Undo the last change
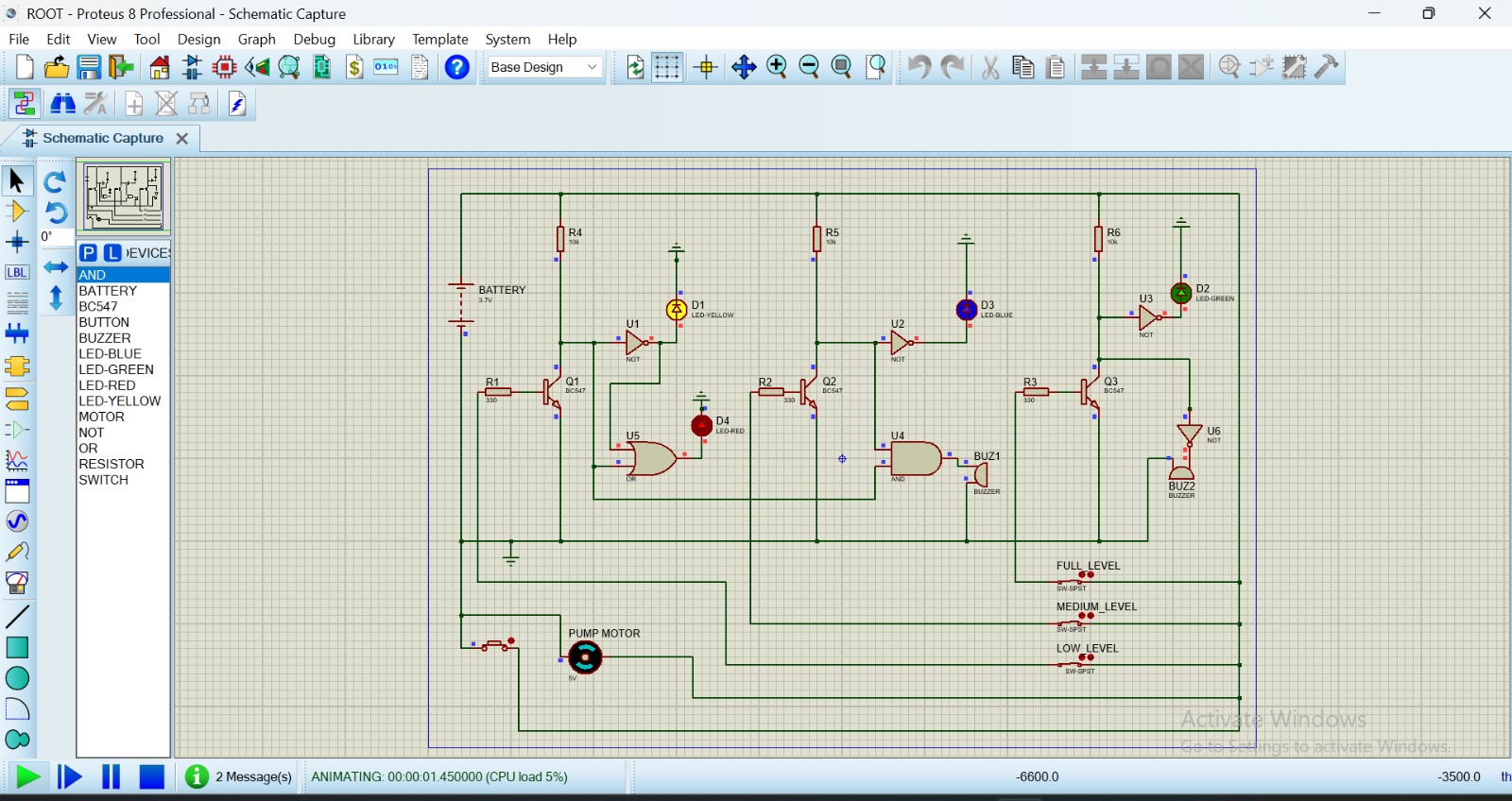Viewport: 1512px width, 801px height. (919, 67)
